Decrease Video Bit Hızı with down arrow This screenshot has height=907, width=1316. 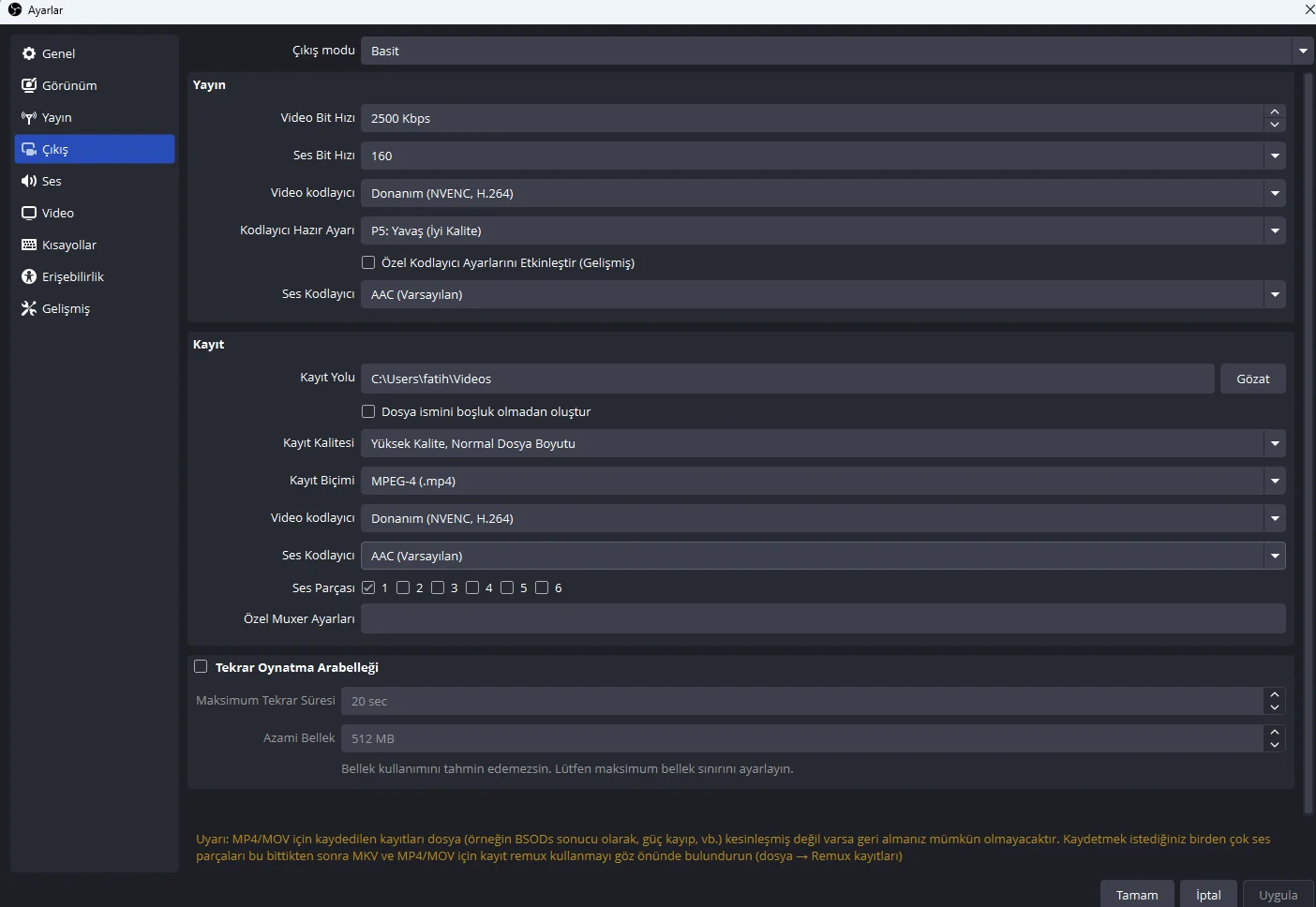[x=1275, y=125]
